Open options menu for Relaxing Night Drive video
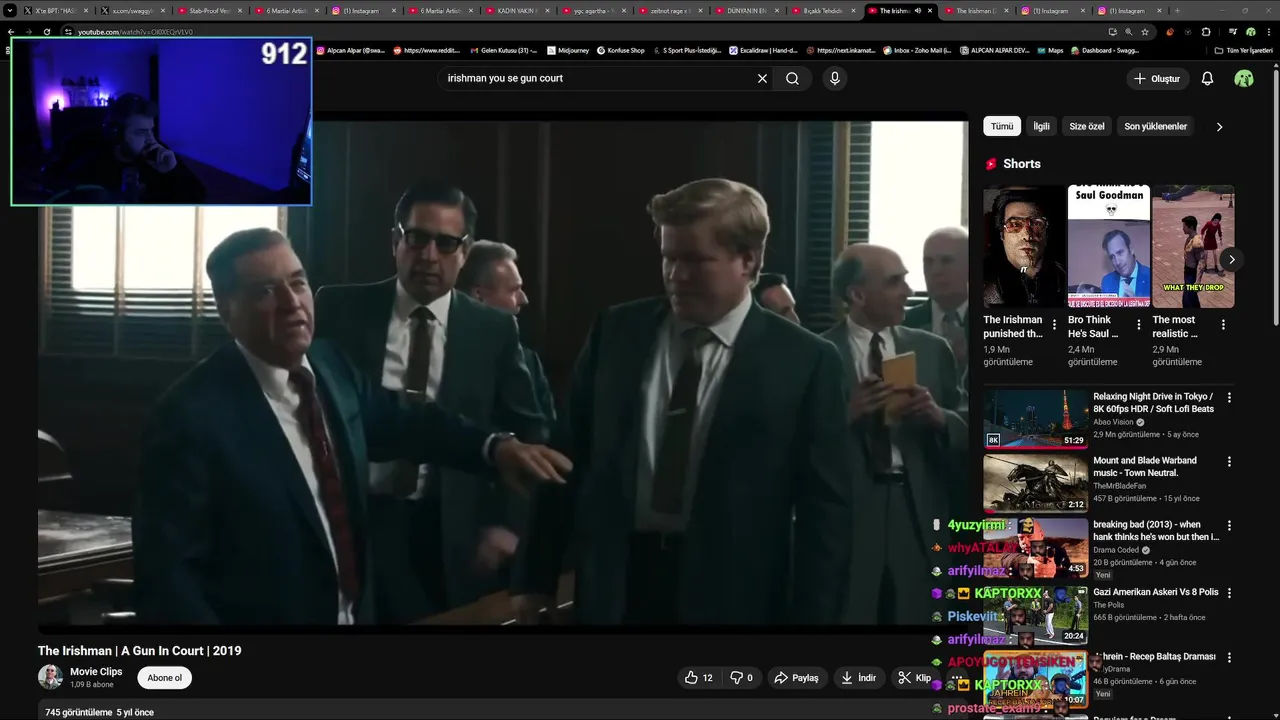The height and width of the screenshot is (720, 1280). [x=1229, y=397]
